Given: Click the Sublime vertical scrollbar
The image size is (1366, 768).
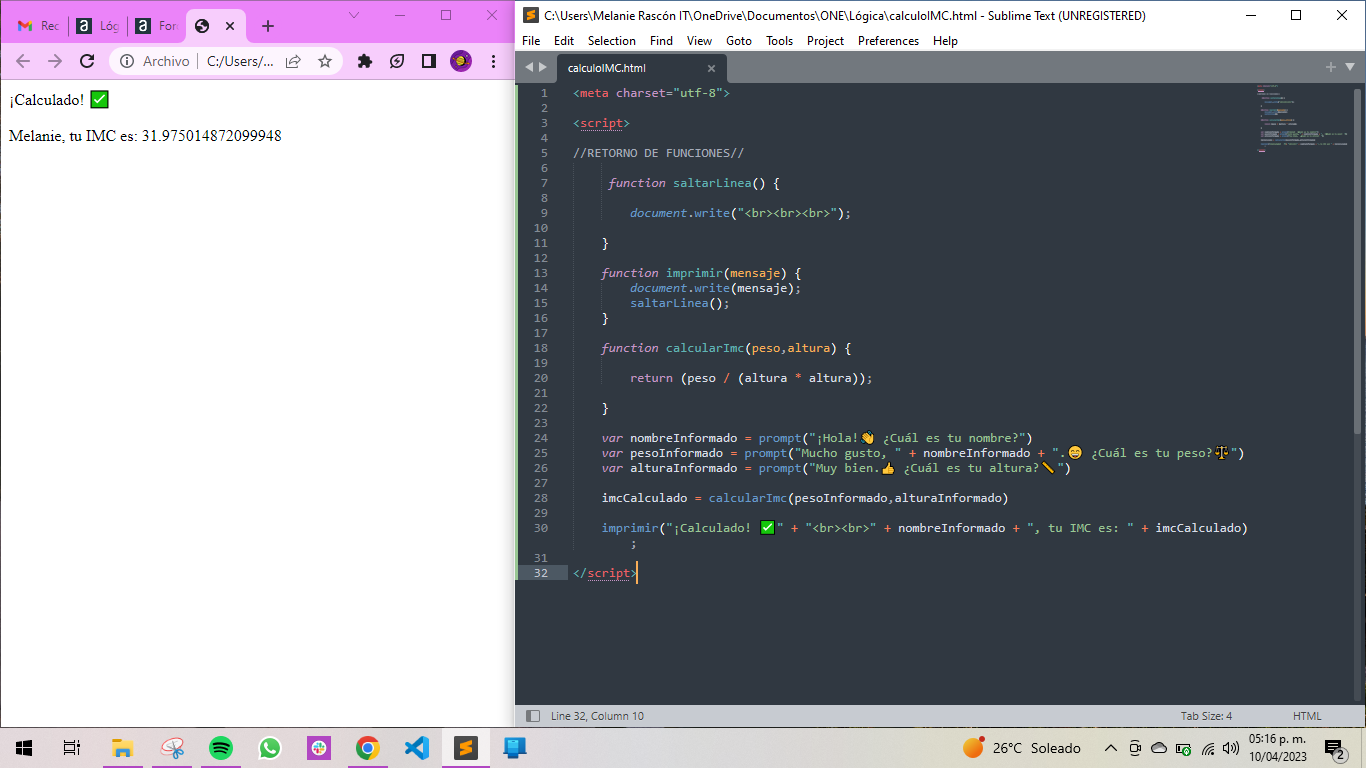Looking at the screenshot, I should [1357, 260].
